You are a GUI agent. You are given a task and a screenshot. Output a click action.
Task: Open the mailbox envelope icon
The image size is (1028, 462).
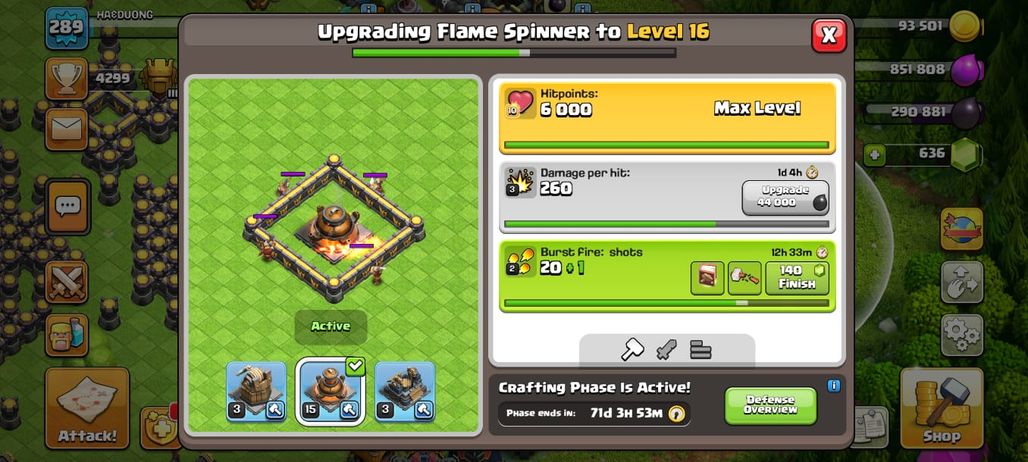pos(66,128)
